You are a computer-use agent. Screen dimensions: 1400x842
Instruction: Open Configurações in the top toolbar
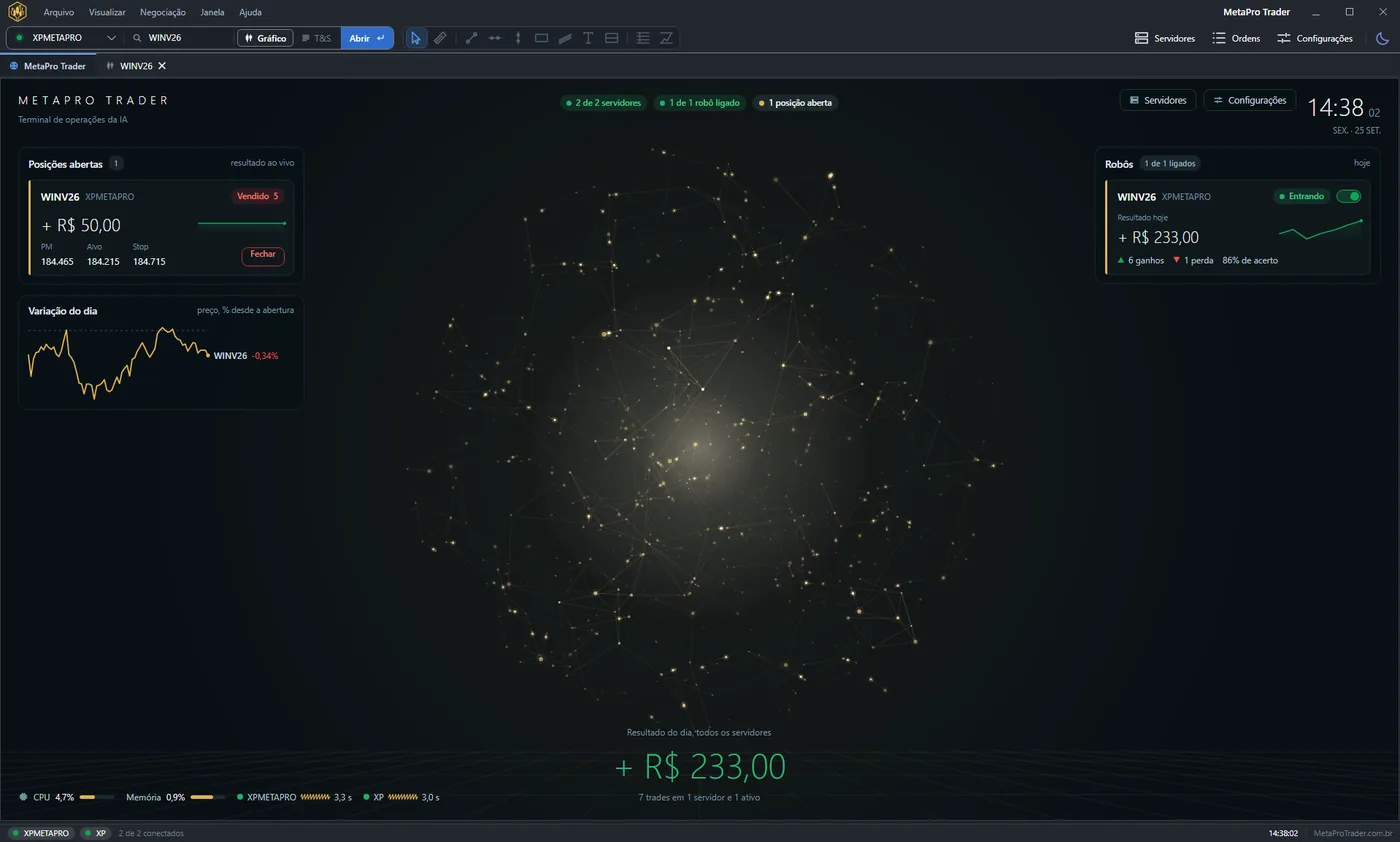point(1315,38)
